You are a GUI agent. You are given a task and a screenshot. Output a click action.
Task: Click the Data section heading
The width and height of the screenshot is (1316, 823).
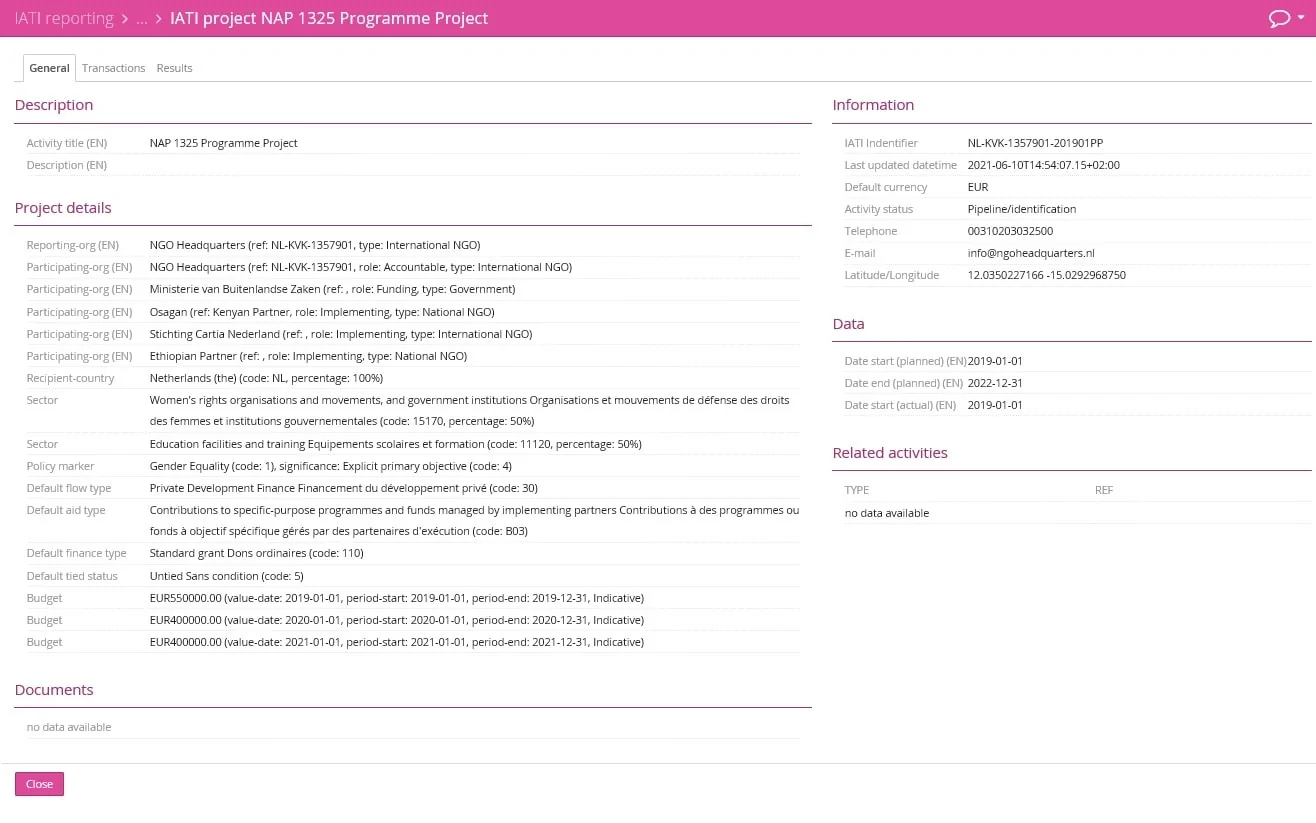[x=848, y=324]
